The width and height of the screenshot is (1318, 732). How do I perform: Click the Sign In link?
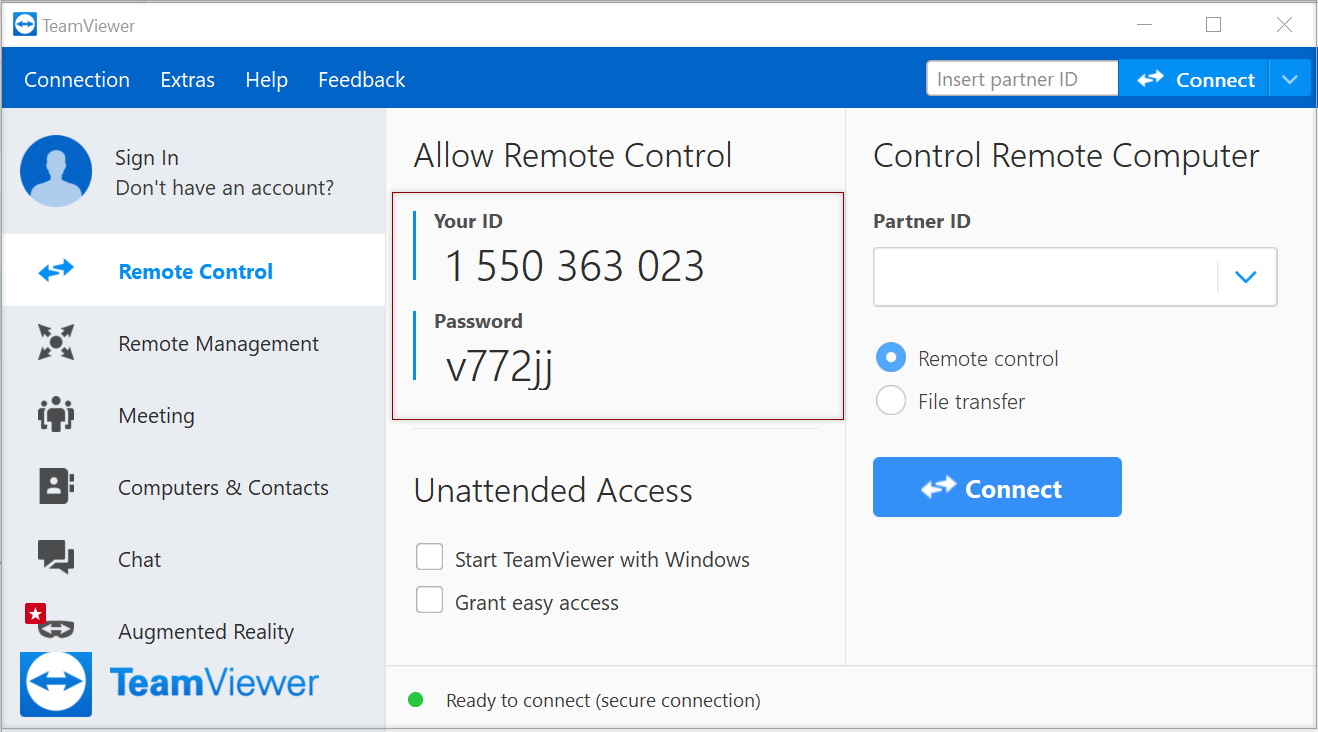click(146, 158)
